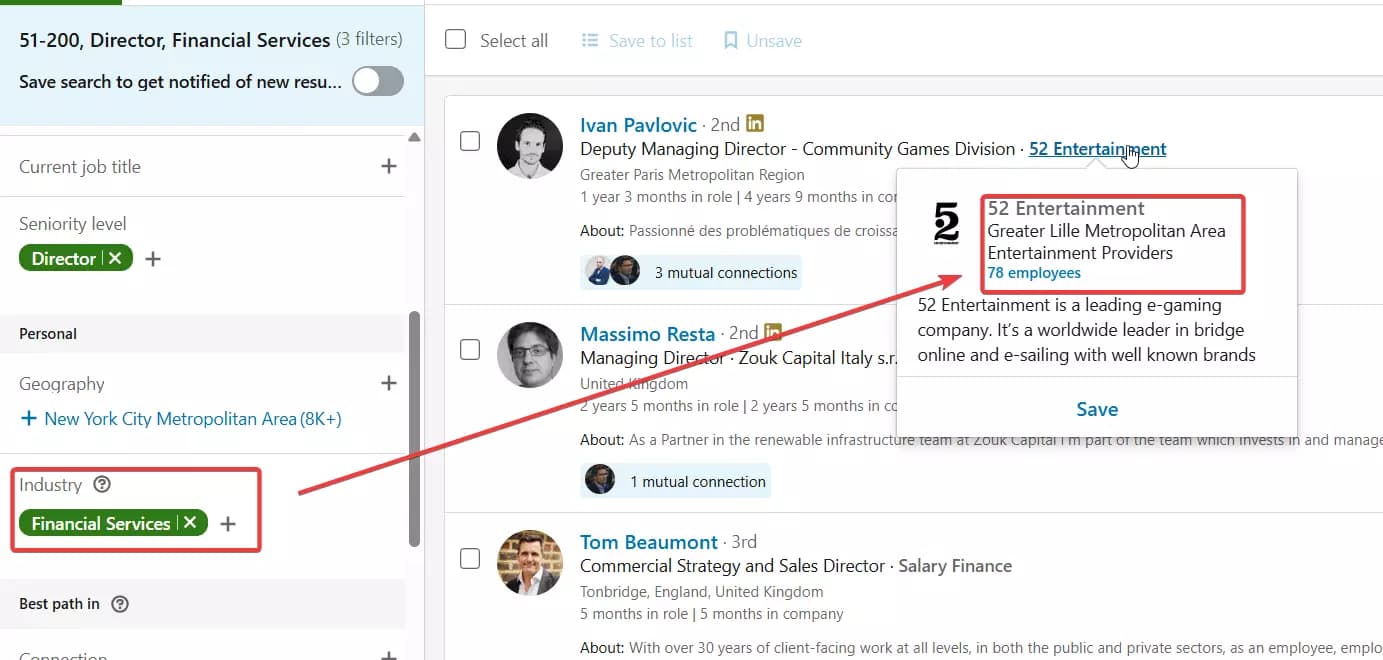The height and width of the screenshot is (660, 1383).
Task: Tick the checkbox beside Tom Beaumont
Action: tap(470, 559)
